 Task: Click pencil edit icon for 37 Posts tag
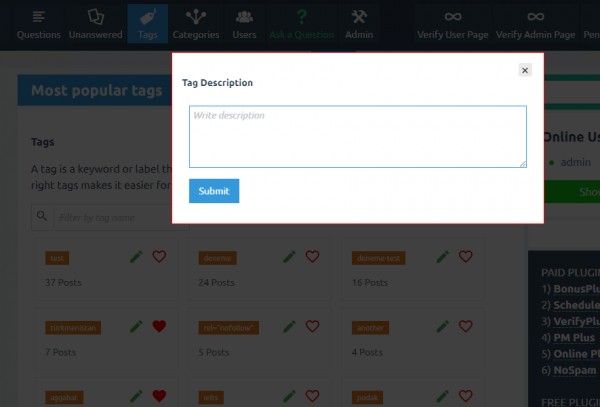click(x=136, y=257)
